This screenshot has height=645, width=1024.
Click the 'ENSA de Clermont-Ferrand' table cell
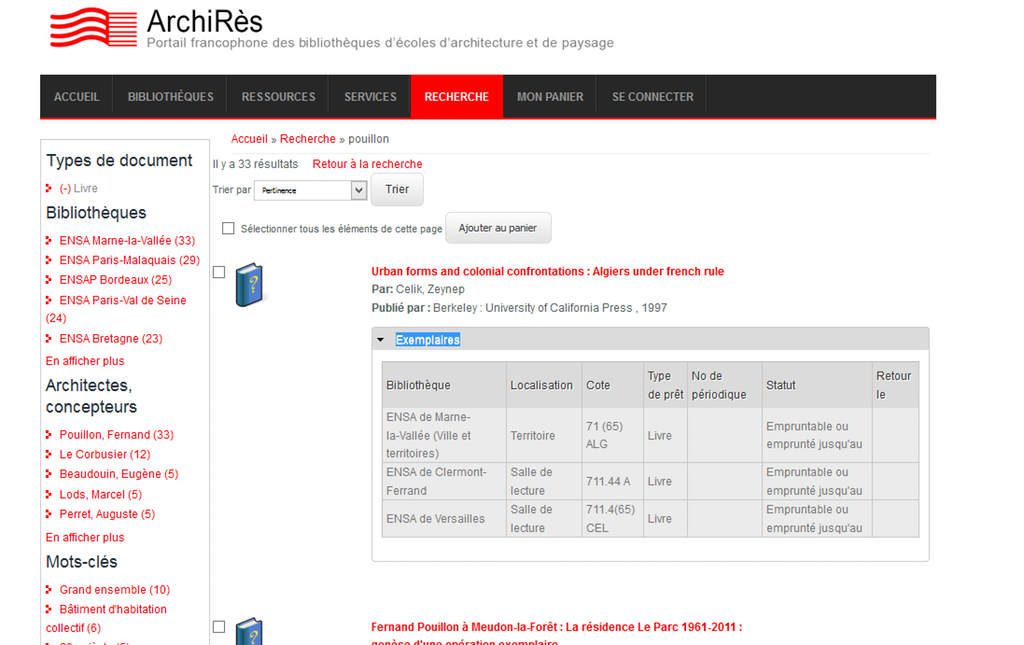[x=444, y=481]
